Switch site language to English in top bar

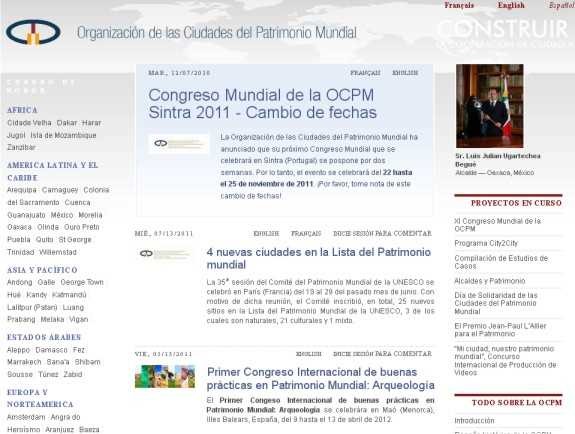coord(511,5)
